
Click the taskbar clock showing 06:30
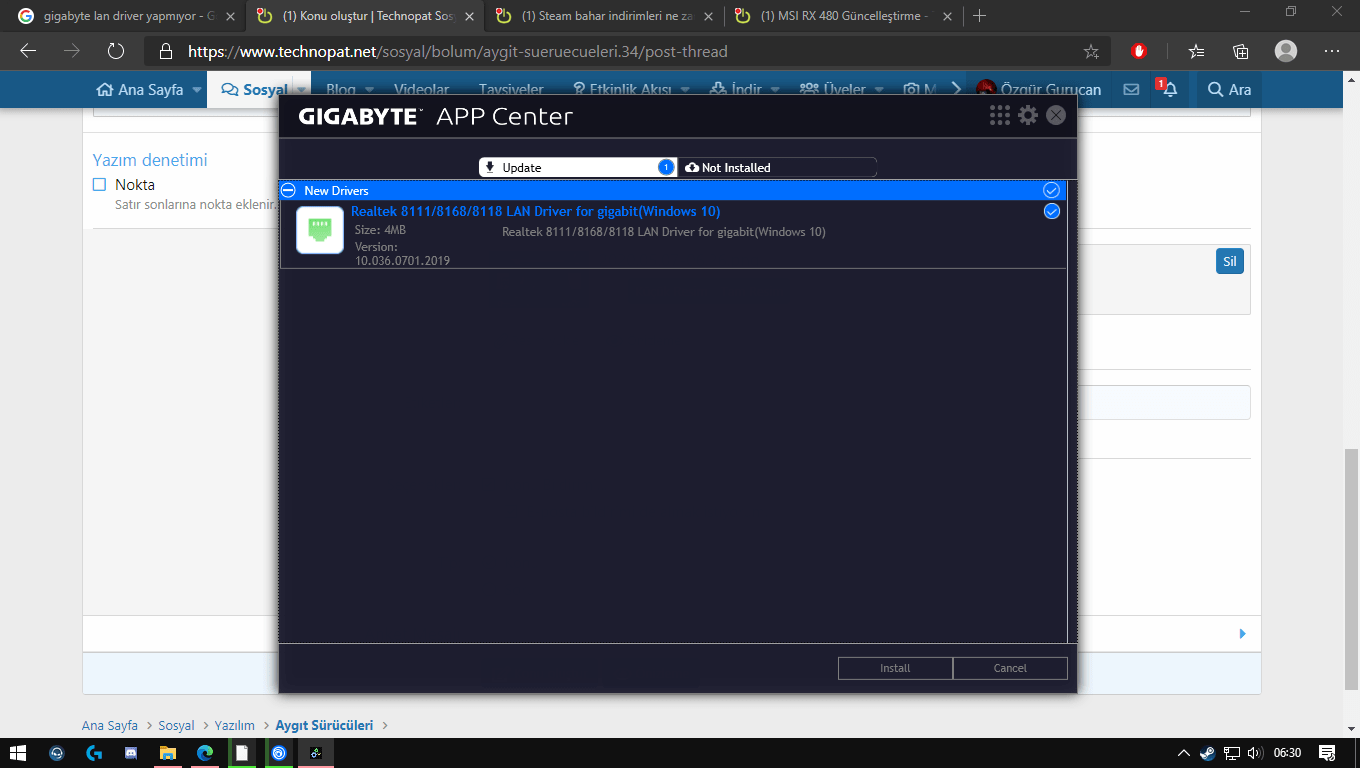(1288, 753)
